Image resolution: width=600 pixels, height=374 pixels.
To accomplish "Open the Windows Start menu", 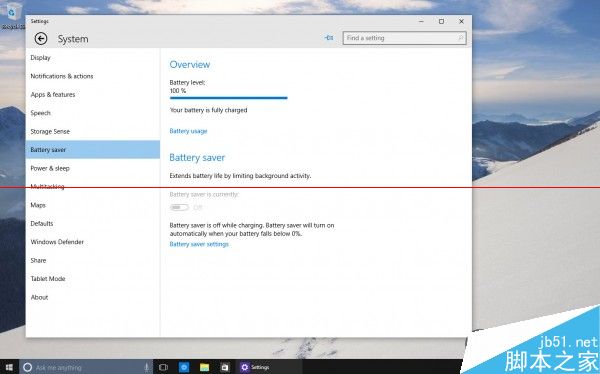I will tap(9, 367).
